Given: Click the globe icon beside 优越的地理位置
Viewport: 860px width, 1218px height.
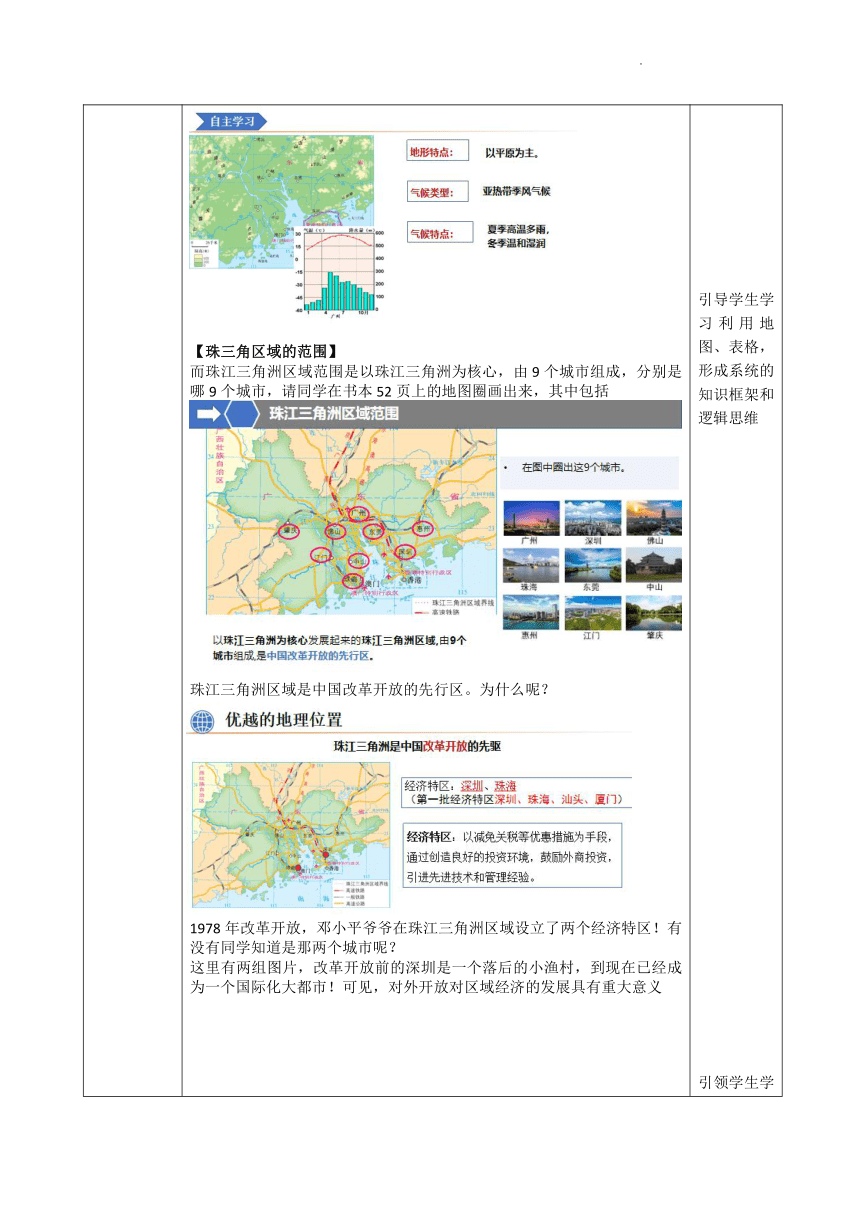Looking at the screenshot, I should [x=202, y=721].
